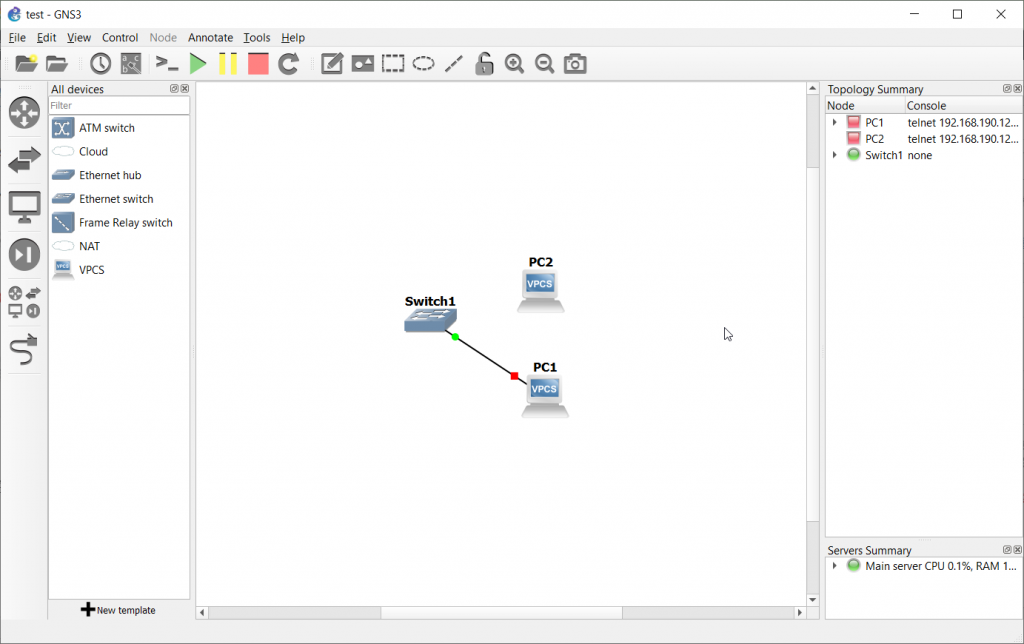This screenshot has width=1024, height=644.
Task: Select ATM switch device template
Action: (119, 128)
